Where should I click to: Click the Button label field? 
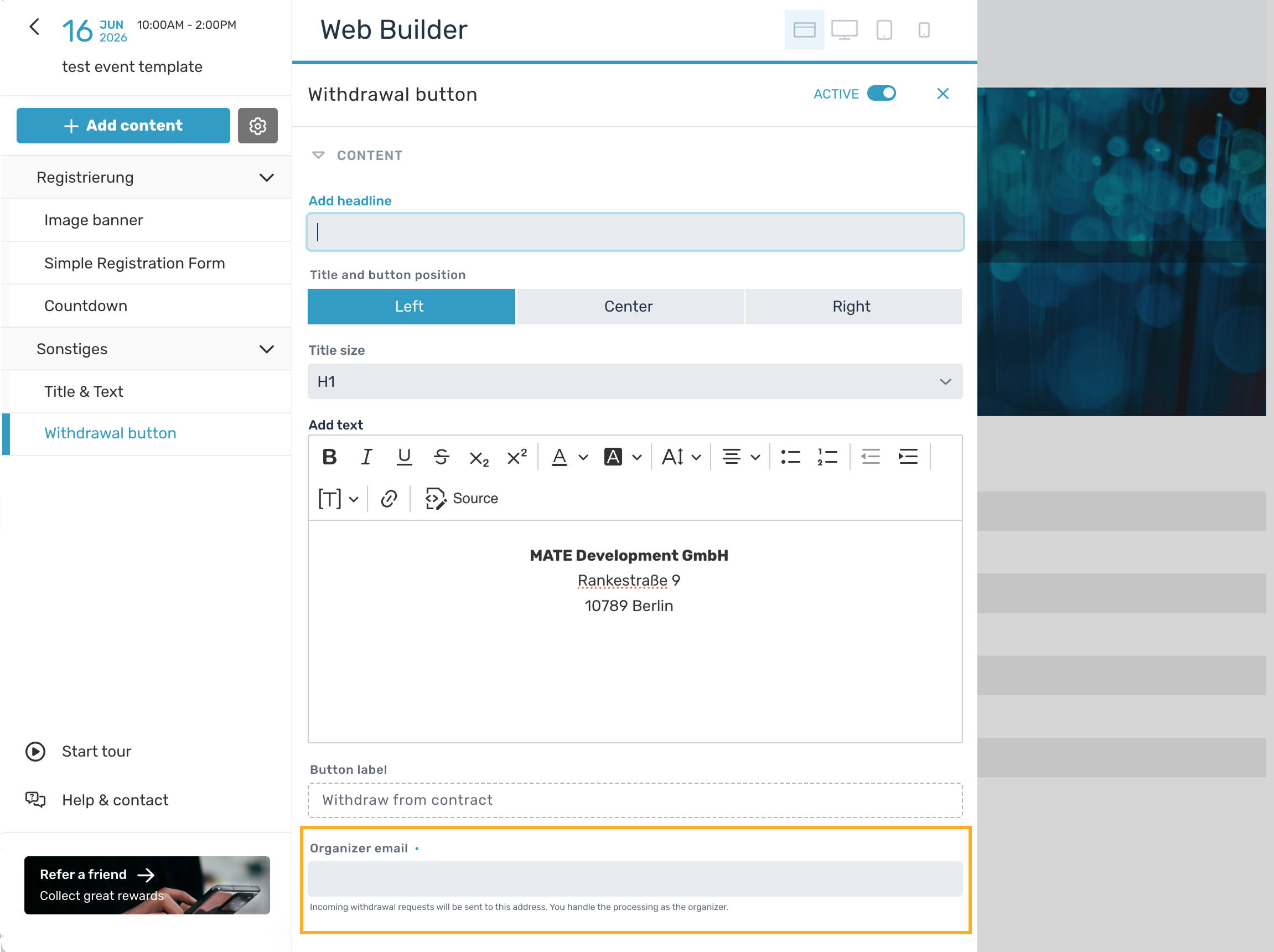635,800
